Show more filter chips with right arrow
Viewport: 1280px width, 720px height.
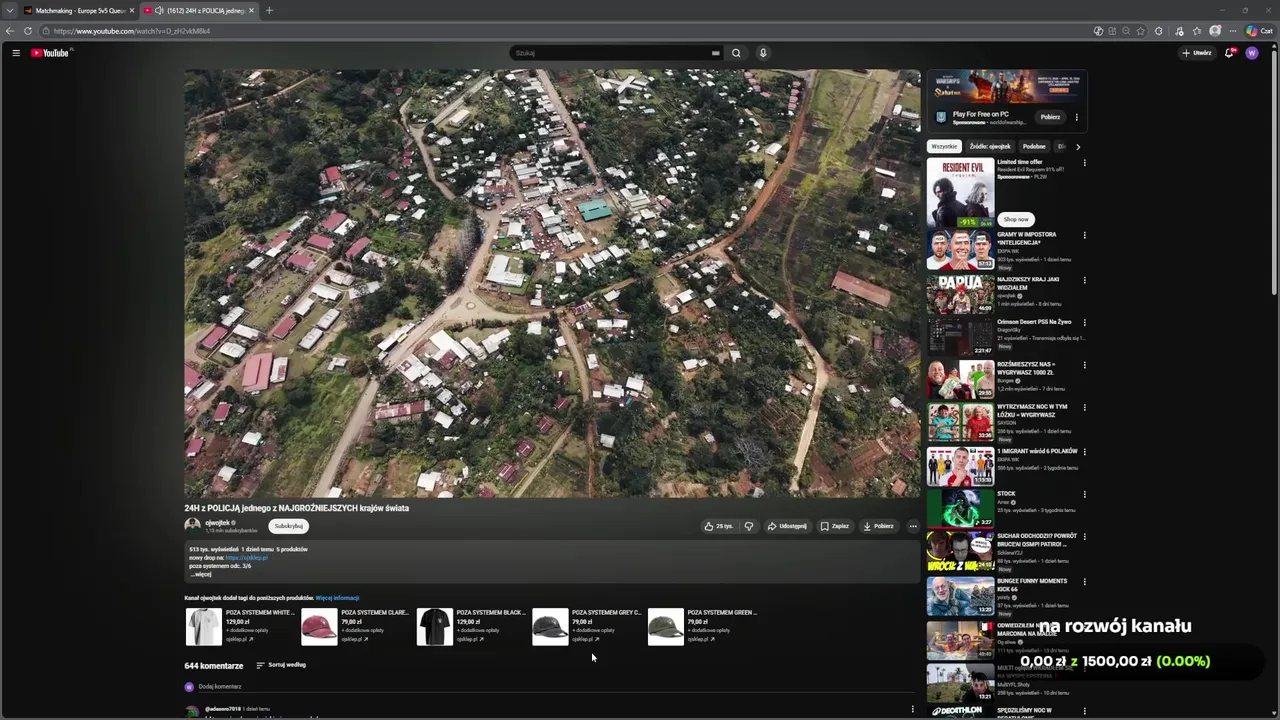click(1078, 147)
